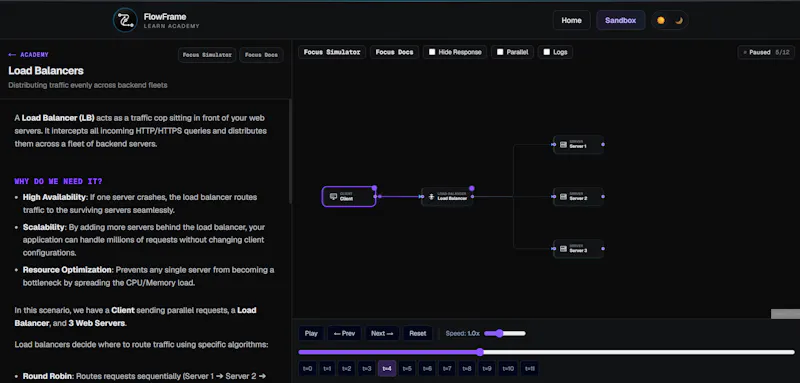Screen dimensions: 800x383
Task: Click the Server 2 rack icon
Action: click(563, 196)
